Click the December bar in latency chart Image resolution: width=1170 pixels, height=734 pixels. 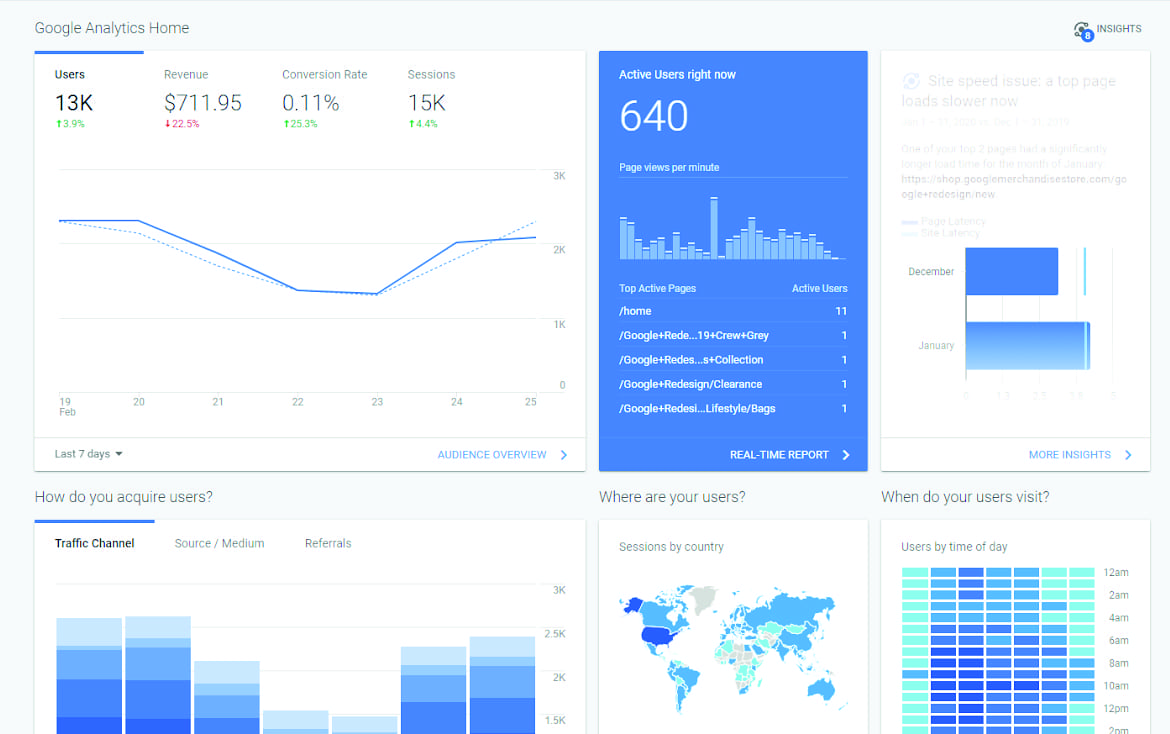tap(1012, 272)
